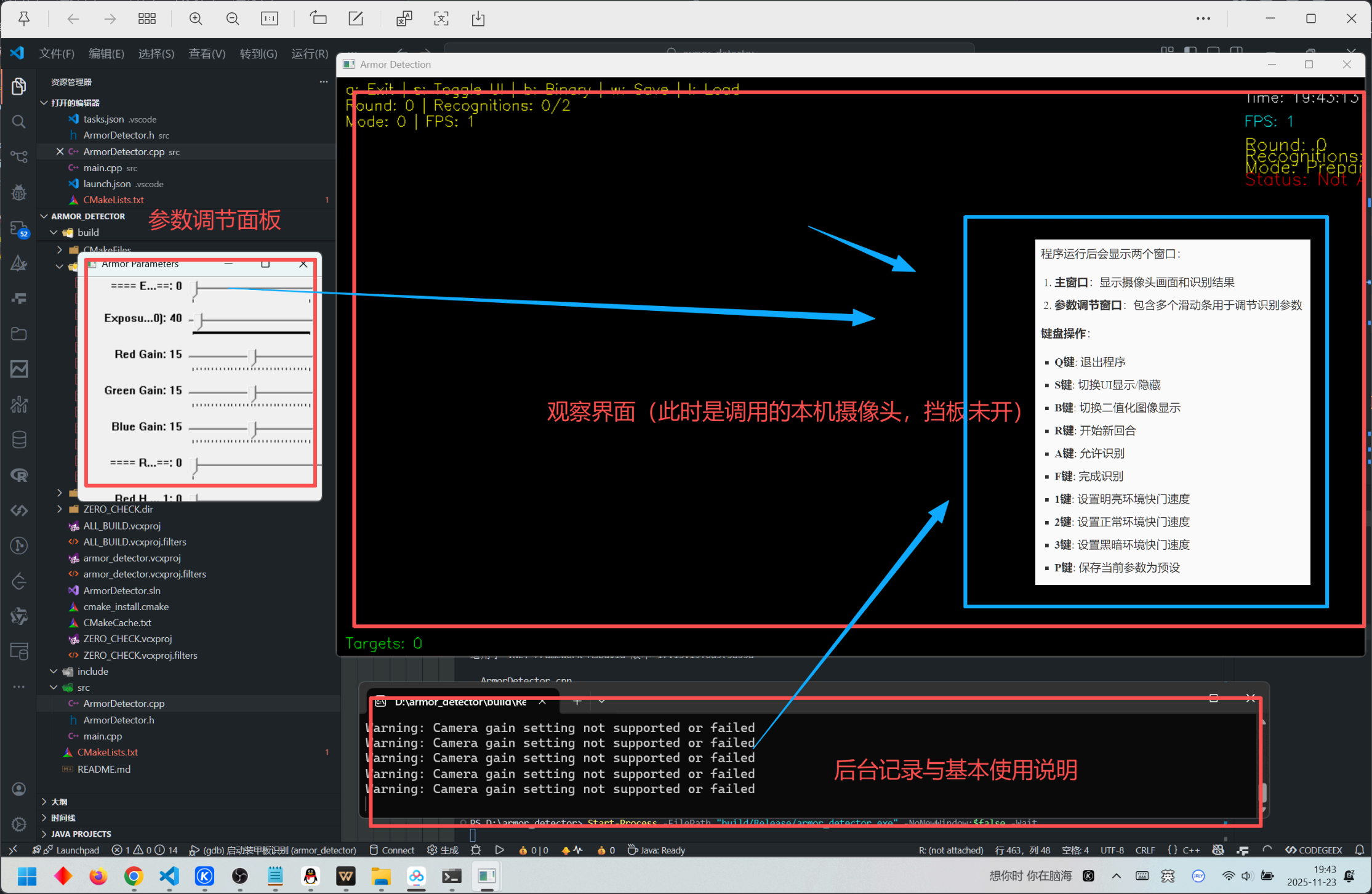1372x894 pixels.
Task: Click the Accounts icon in activity bar
Action: click(19, 789)
